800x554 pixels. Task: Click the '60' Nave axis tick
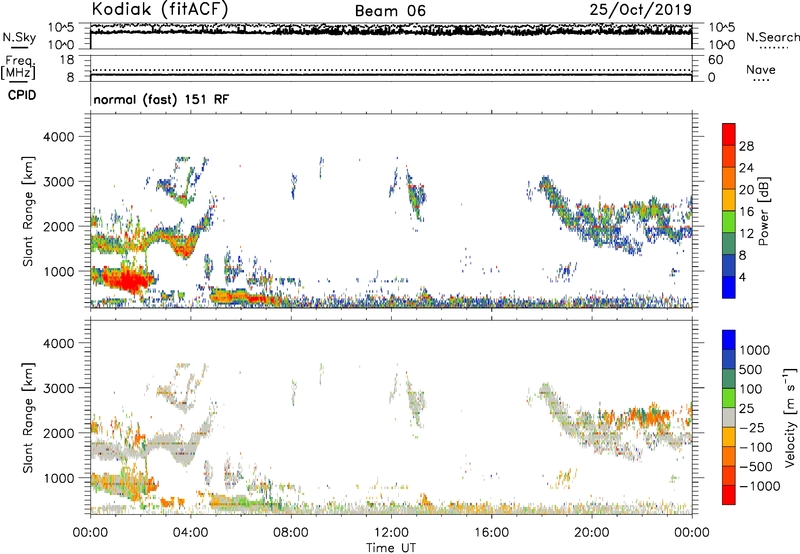click(715, 60)
